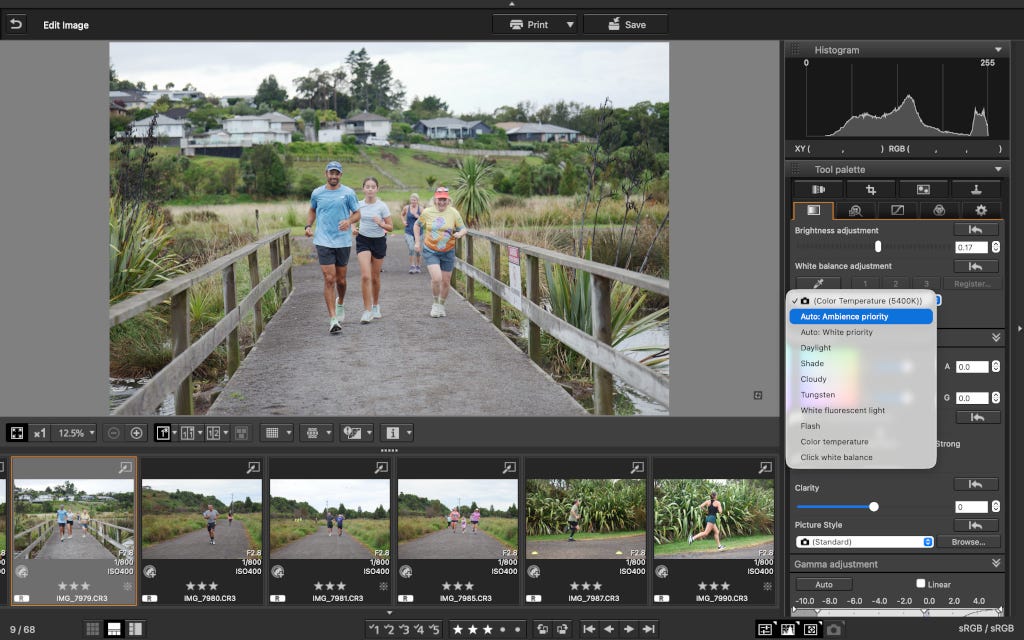Show the image info panel icon
This screenshot has height=640, width=1024.
[x=392, y=433]
